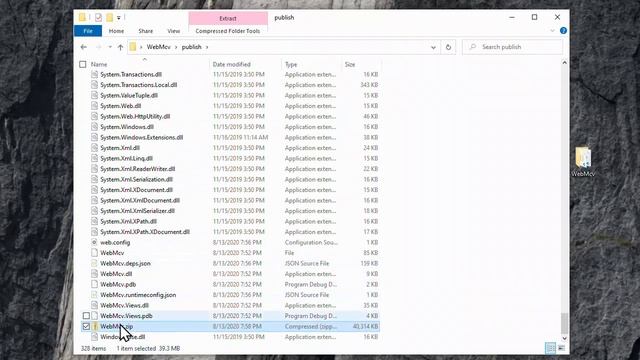Go up one folder level
This screenshot has height=360, width=640.
[120, 47]
